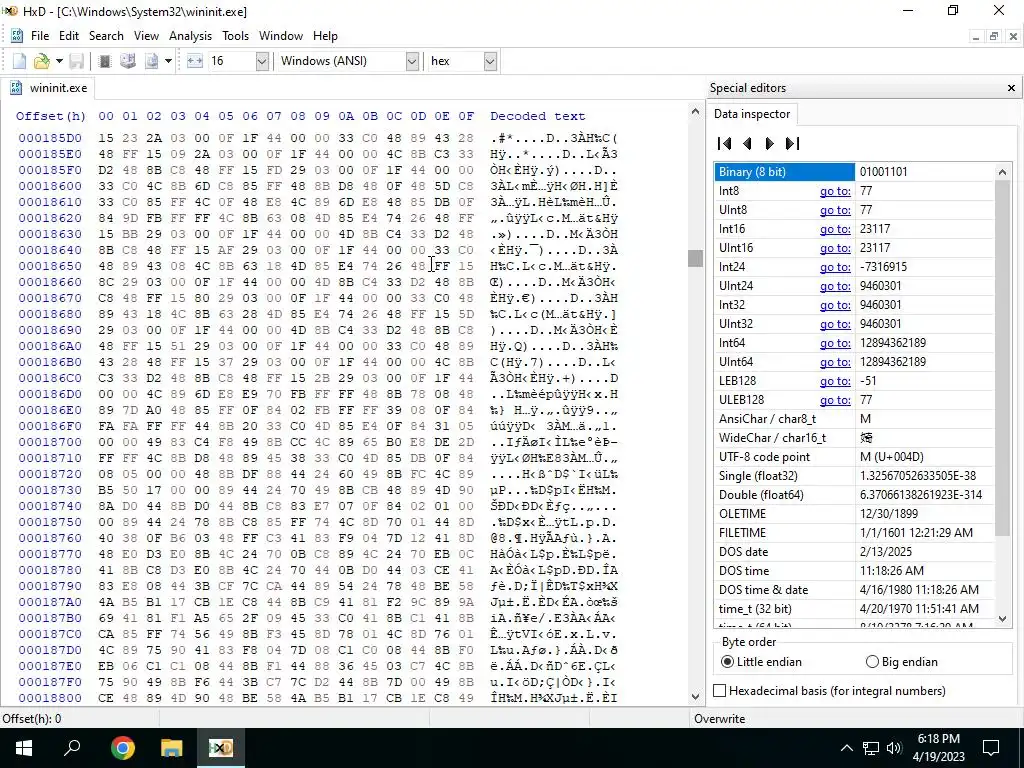The height and width of the screenshot is (768, 1024).
Task: Open the Analysis menu
Action: click(x=190, y=36)
